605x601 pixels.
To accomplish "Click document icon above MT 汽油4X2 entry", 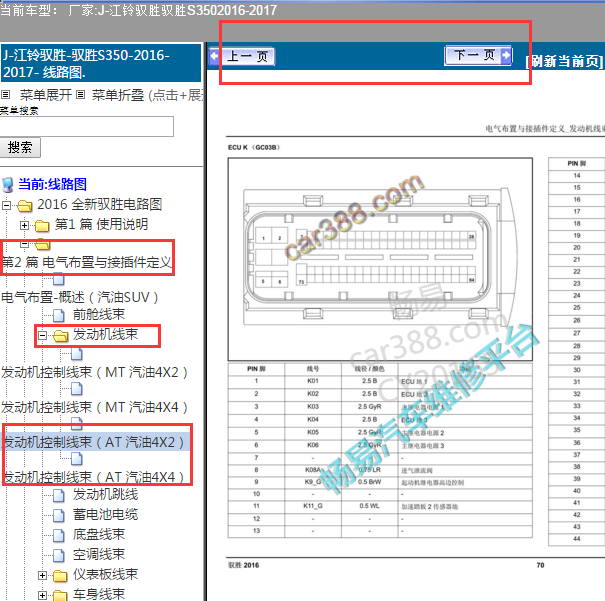I will point(77,354).
